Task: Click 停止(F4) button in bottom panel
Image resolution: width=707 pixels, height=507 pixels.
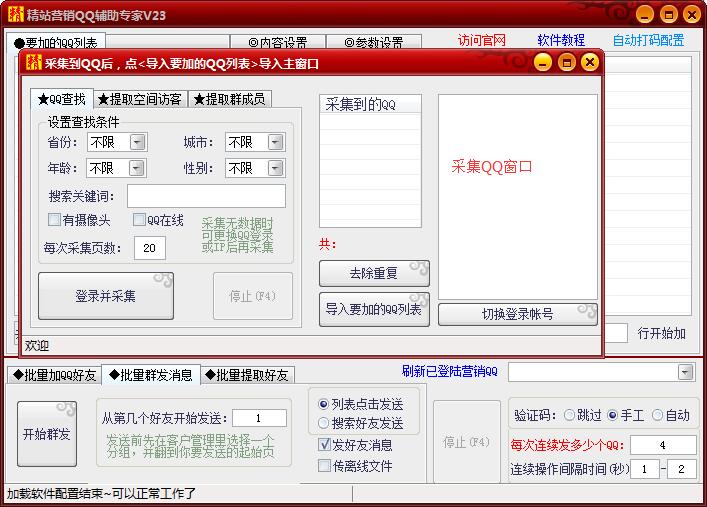Action: [467, 442]
